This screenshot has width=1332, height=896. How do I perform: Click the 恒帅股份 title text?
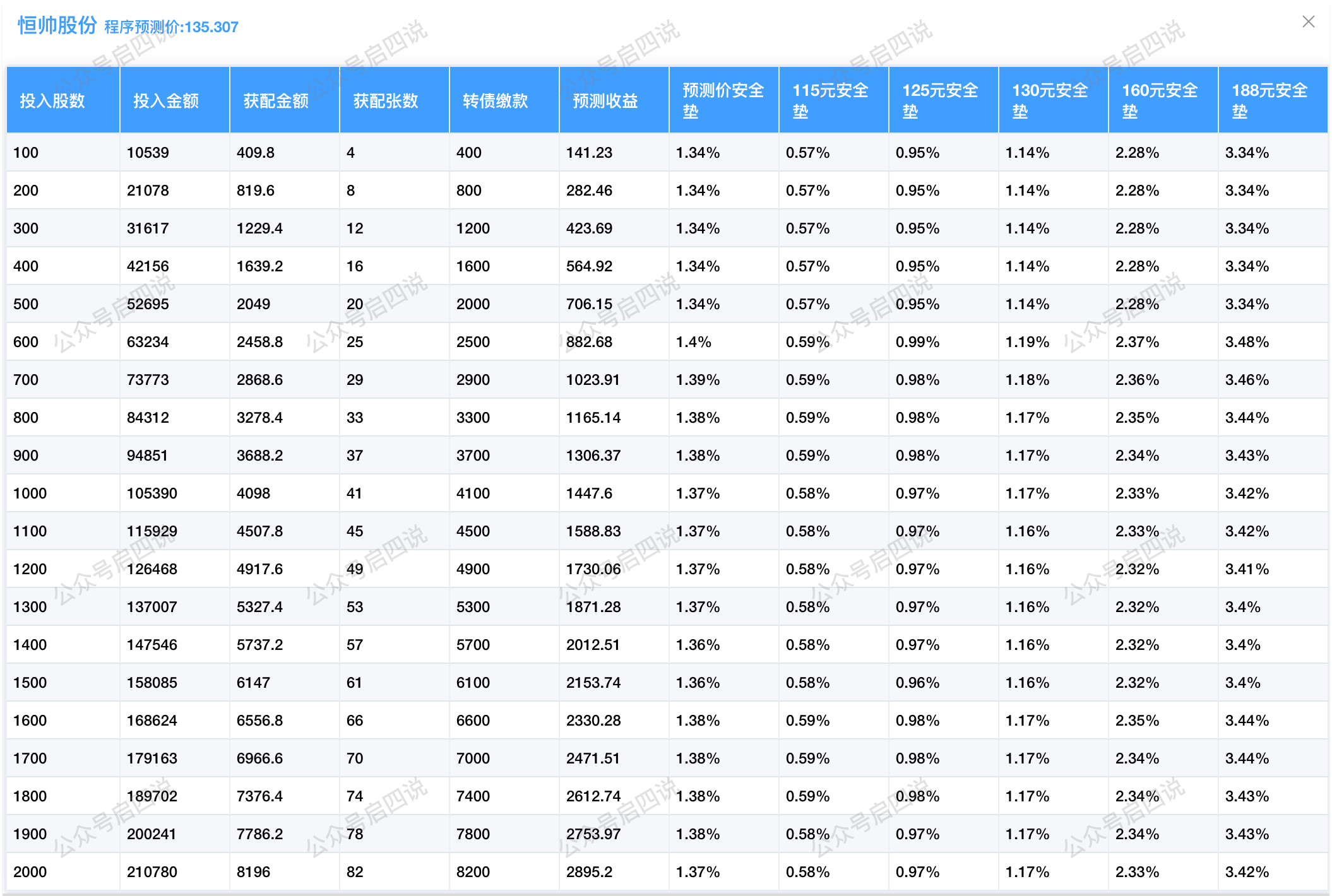[x=57, y=25]
